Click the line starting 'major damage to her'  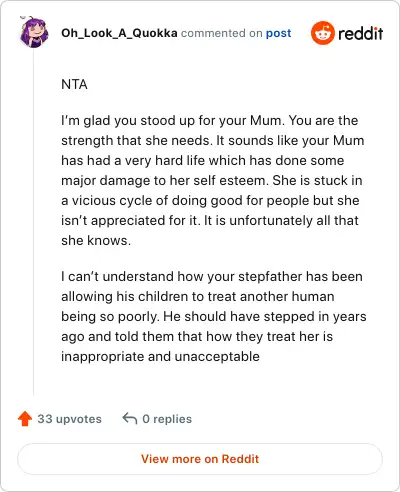(212, 180)
